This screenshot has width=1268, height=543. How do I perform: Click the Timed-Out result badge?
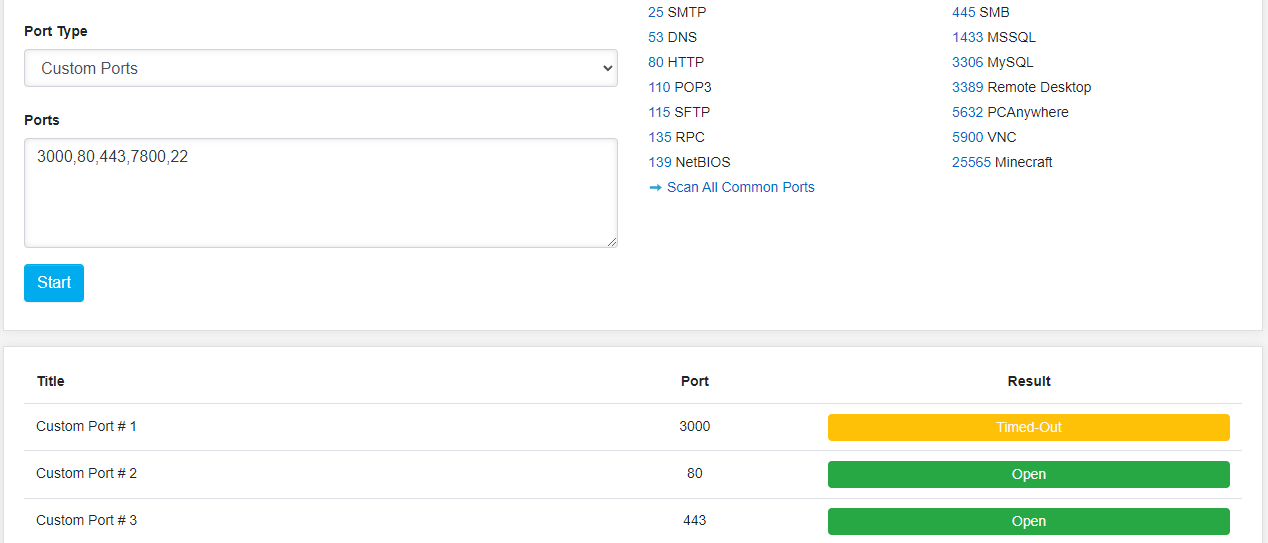[x=1028, y=427]
